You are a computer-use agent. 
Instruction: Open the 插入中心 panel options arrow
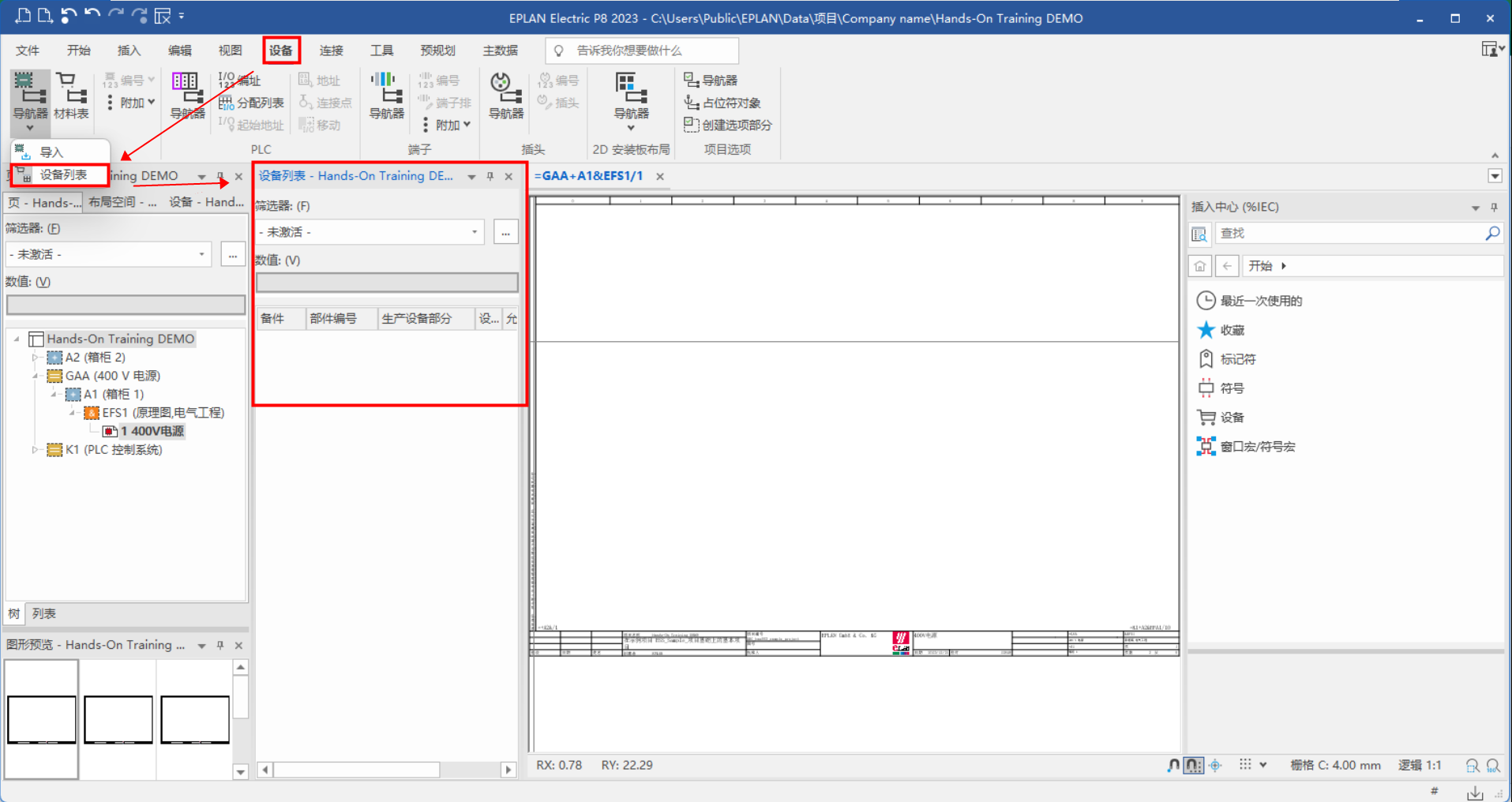click(x=1475, y=208)
